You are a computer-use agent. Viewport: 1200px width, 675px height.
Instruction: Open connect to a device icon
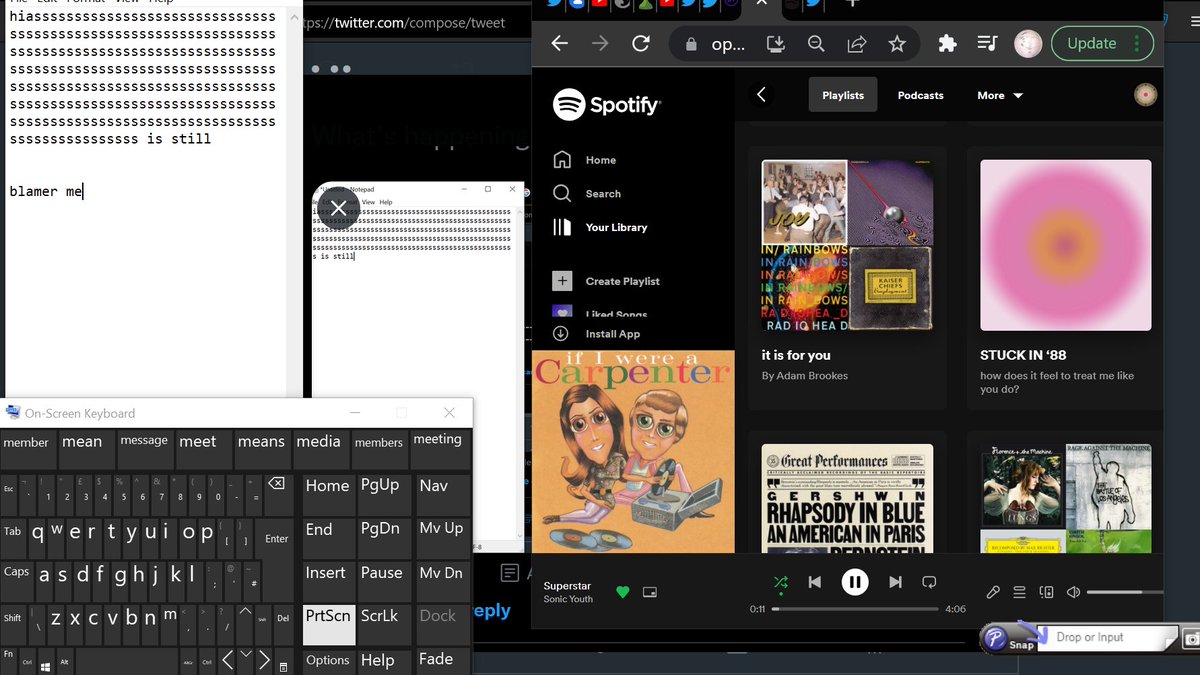pyautogui.click(x=1047, y=592)
